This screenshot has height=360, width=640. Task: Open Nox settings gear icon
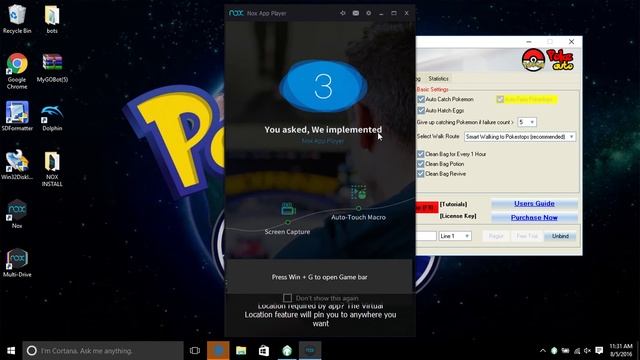pyautogui.click(x=369, y=13)
